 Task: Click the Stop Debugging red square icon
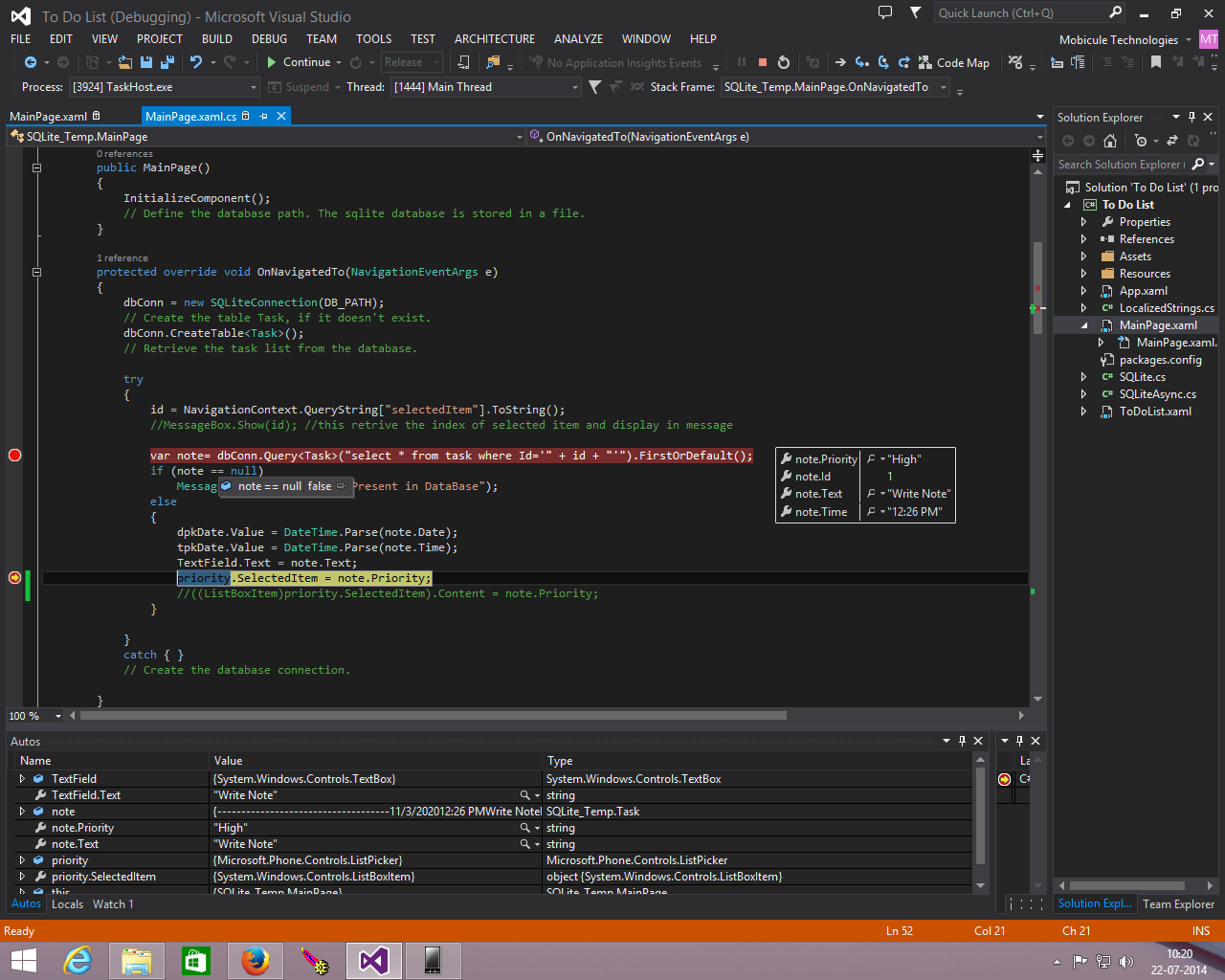(763, 62)
